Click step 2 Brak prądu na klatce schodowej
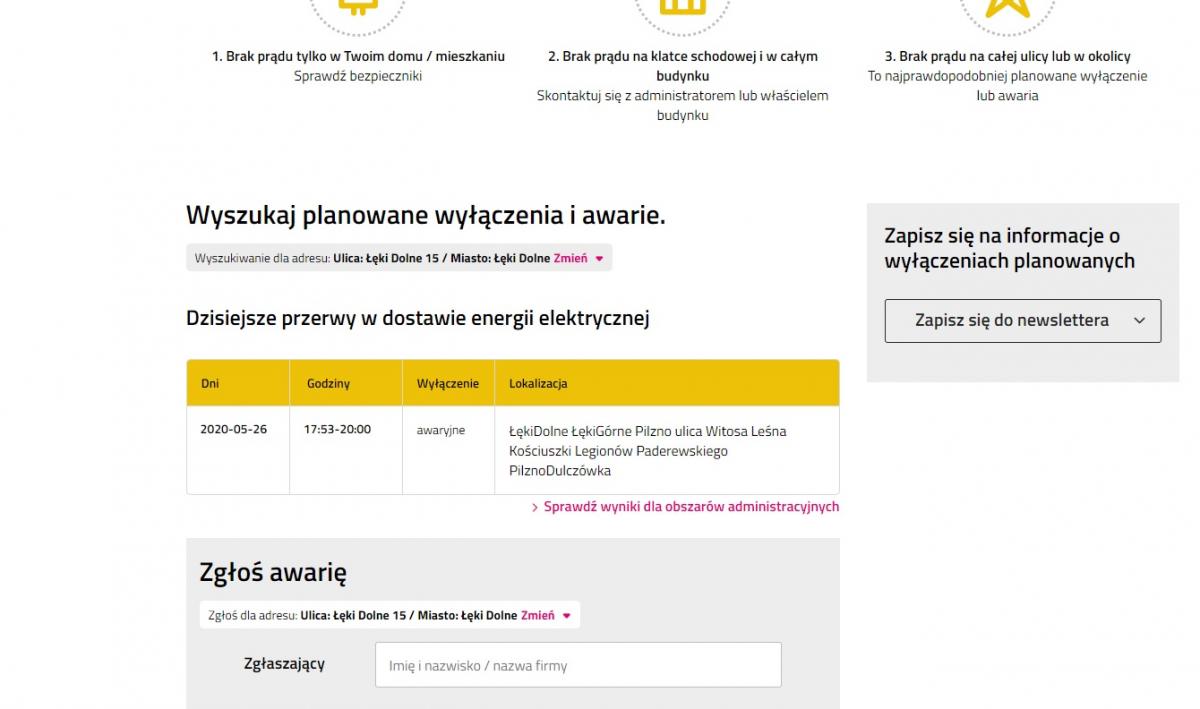1200x709 pixels. click(683, 66)
